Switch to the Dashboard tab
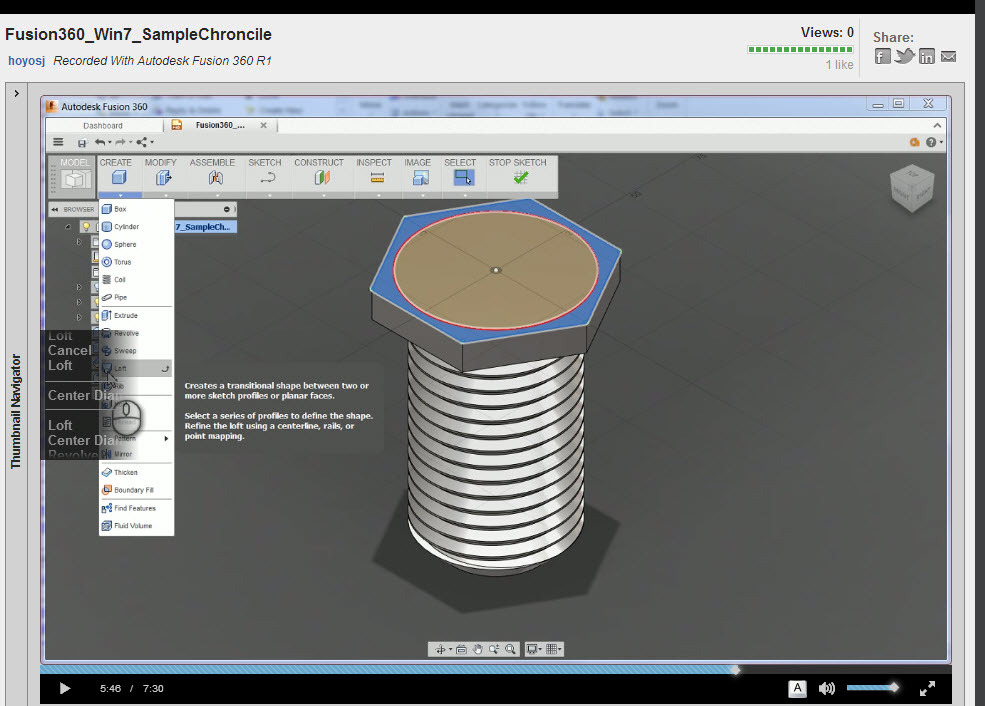The width and height of the screenshot is (985, 706). click(104, 125)
